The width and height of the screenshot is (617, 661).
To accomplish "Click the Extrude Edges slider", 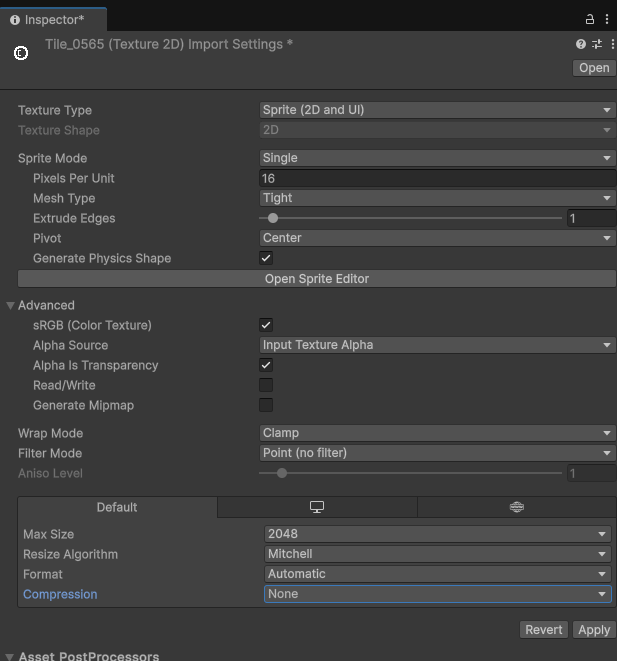I will click(410, 218).
